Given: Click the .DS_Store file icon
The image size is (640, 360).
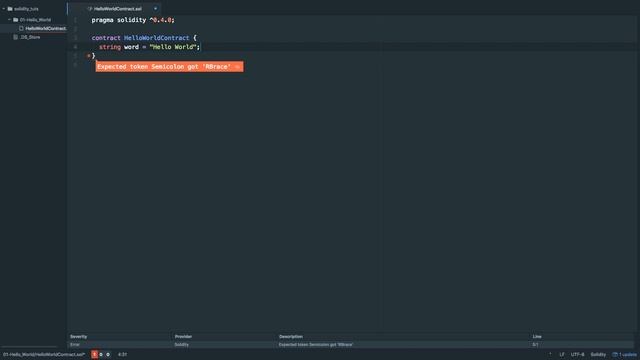Looking at the screenshot, I should (x=16, y=37).
